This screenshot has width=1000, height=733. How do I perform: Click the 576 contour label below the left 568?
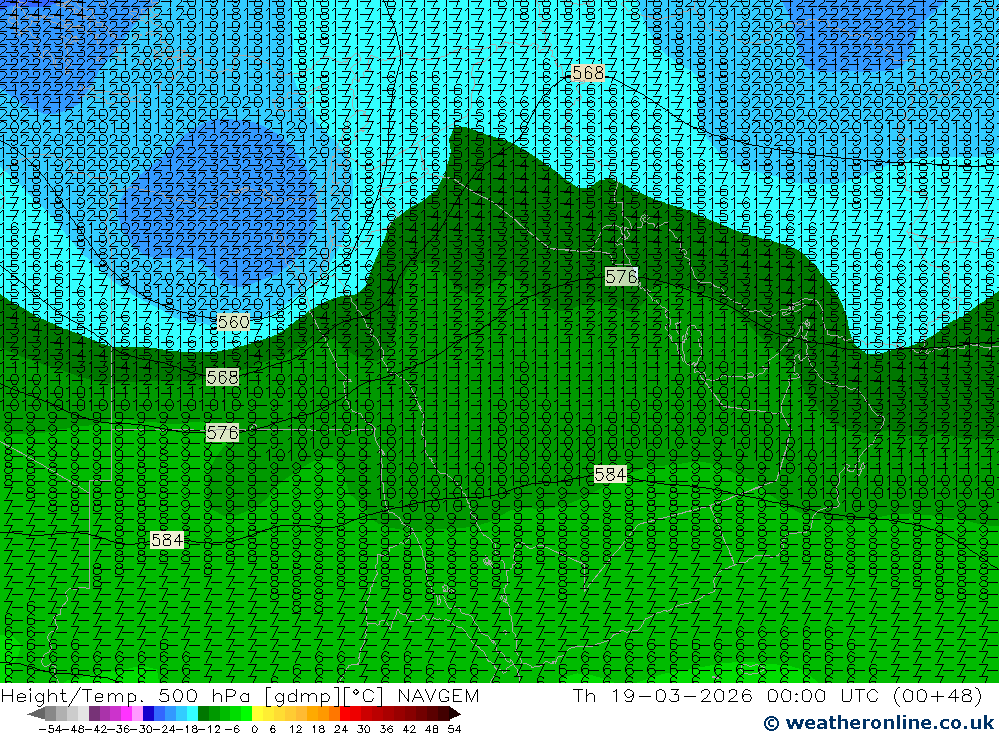click(x=223, y=433)
